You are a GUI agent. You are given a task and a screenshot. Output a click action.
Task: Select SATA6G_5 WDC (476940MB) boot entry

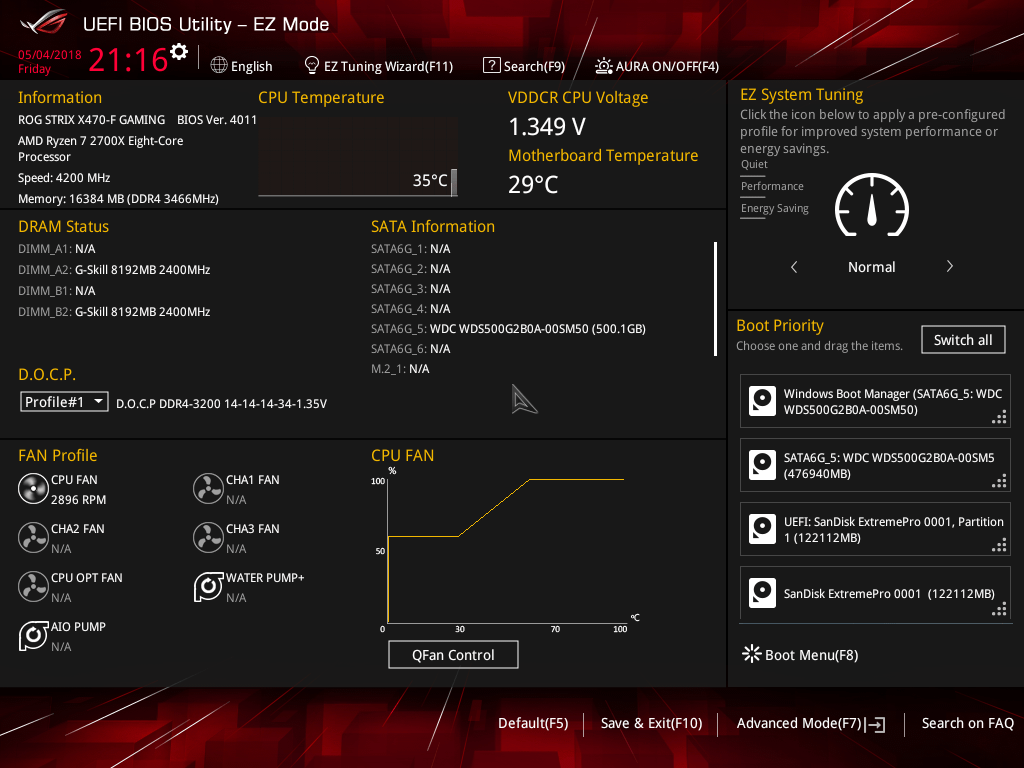click(x=875, y=465)
